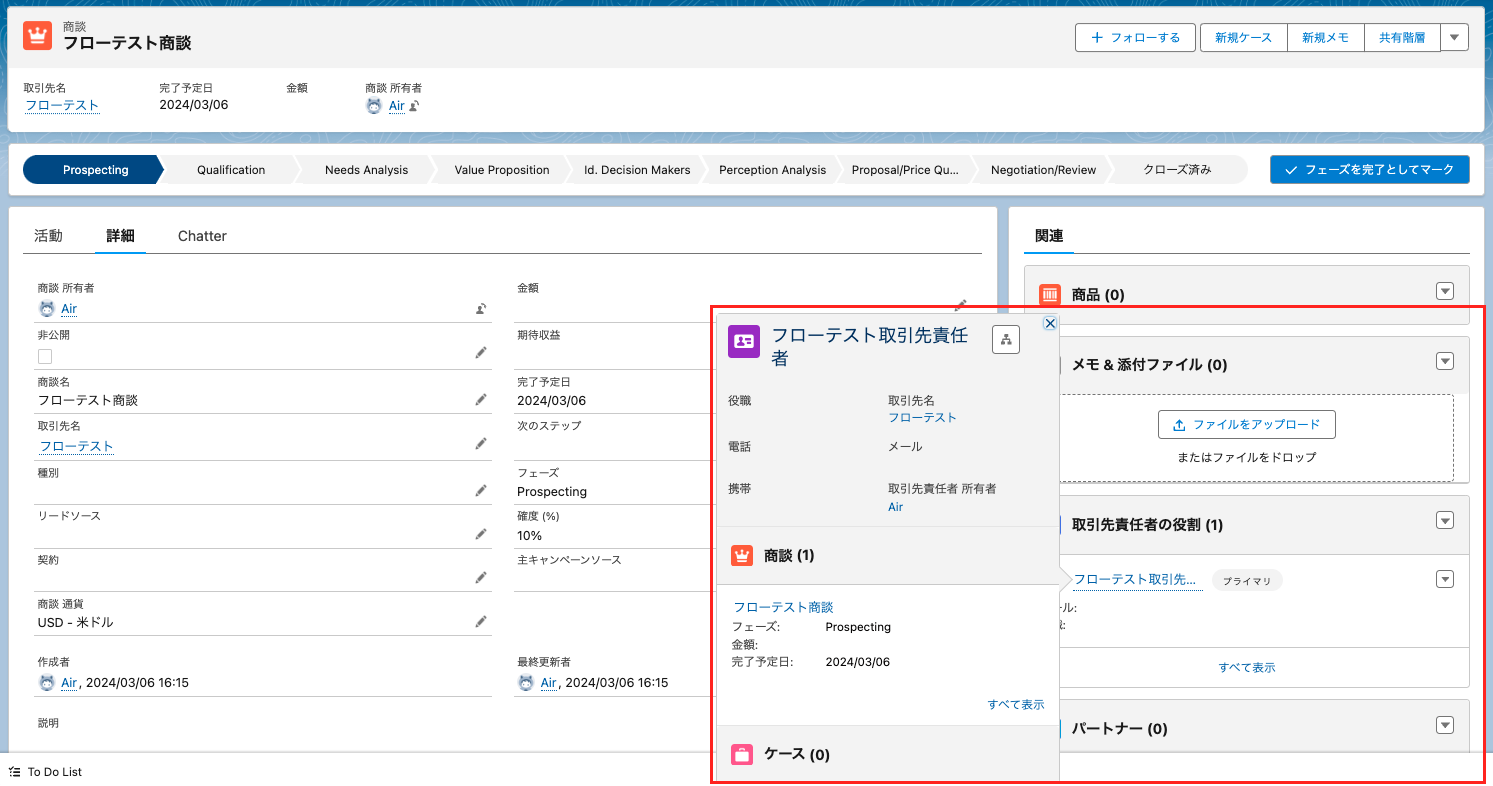Select Negotiation/Review stage in path
The height and width of the screenshot is (786, 1493).
coord(1043,170)
